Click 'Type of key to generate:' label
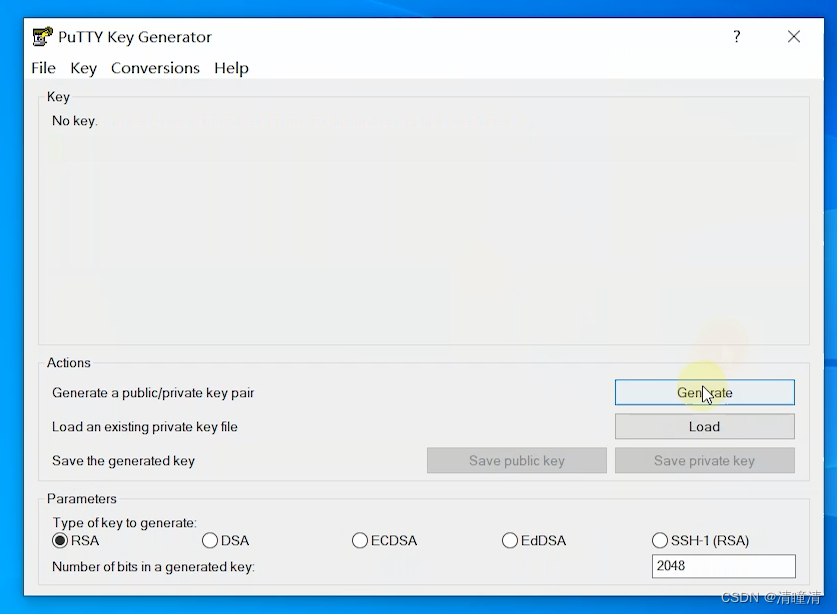837x614 pixels. tap(124, 523)
